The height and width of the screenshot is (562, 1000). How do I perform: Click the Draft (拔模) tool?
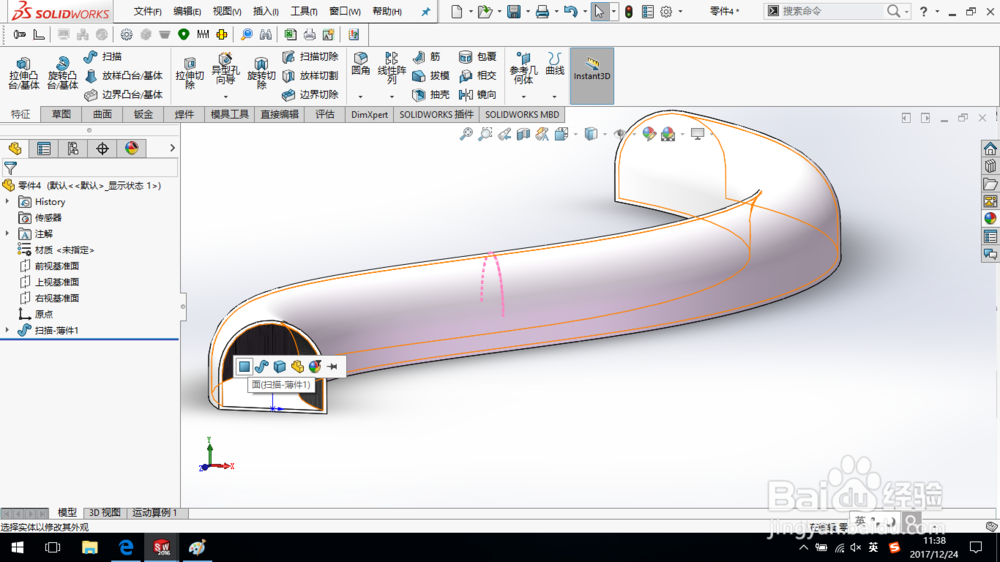tap(431, 76)
